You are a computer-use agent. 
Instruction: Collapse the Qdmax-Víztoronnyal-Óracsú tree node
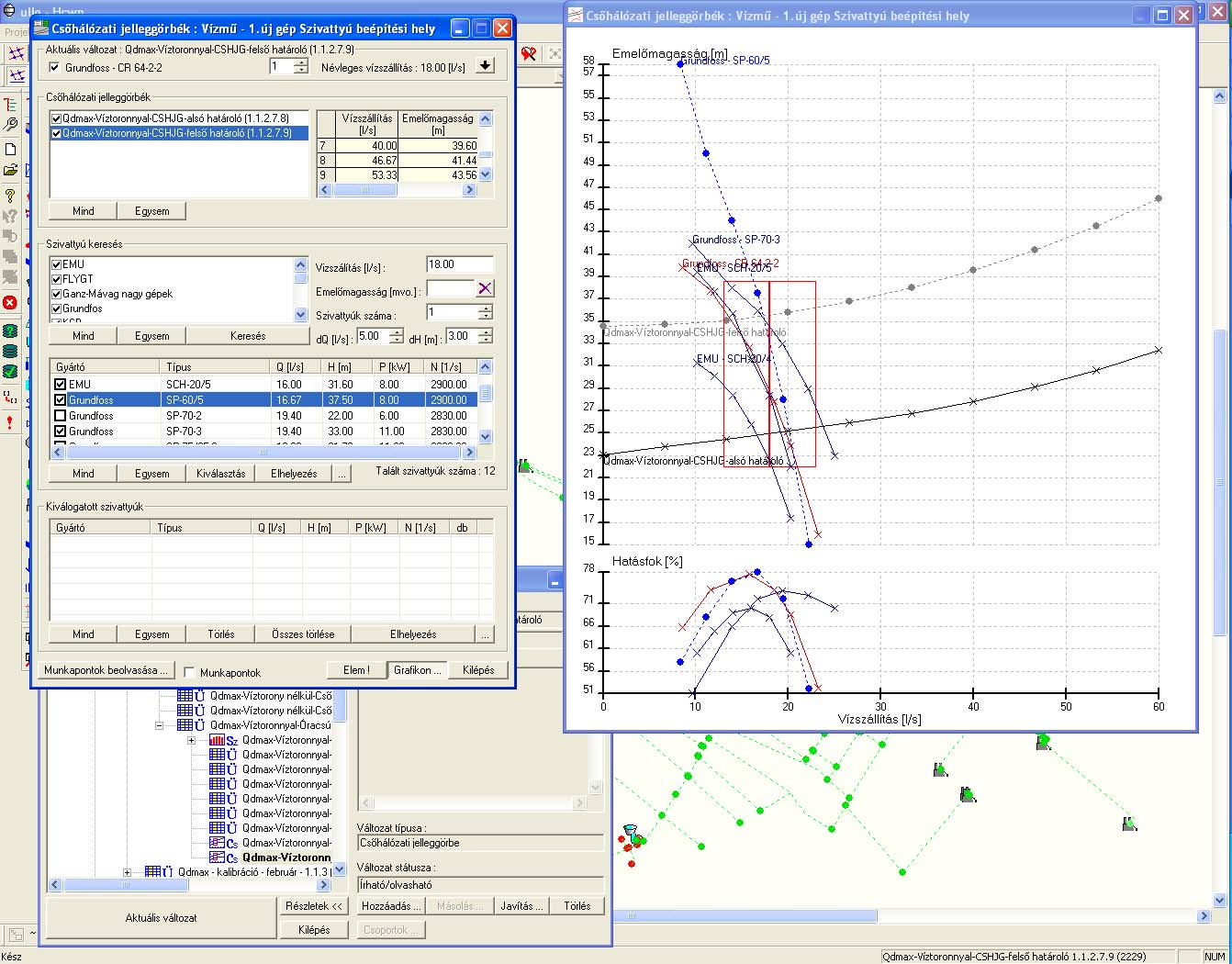[159, 725]
